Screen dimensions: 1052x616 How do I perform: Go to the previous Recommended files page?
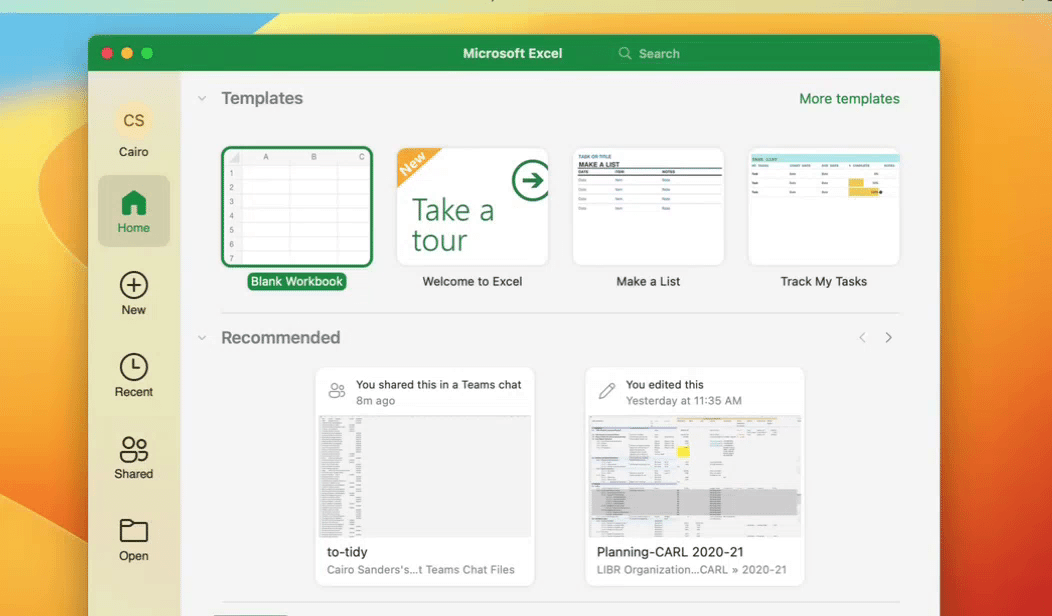(x=863, y=338)
